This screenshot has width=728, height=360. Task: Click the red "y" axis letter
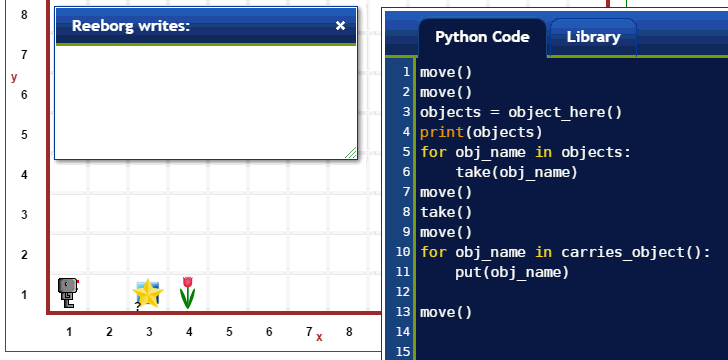pos(14,77)
